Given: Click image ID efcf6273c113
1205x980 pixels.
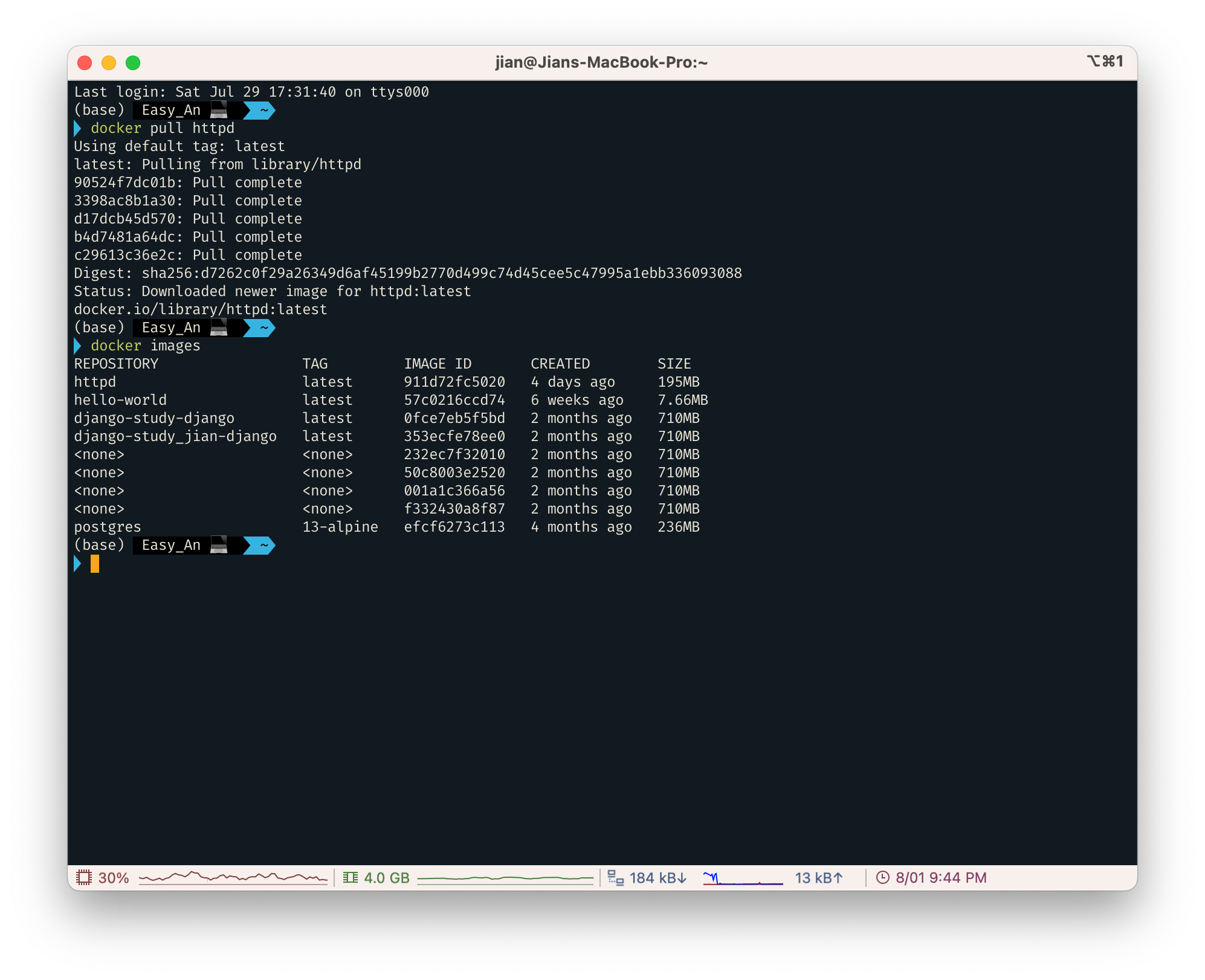Looking at the screenshot, I should point(454,527).
